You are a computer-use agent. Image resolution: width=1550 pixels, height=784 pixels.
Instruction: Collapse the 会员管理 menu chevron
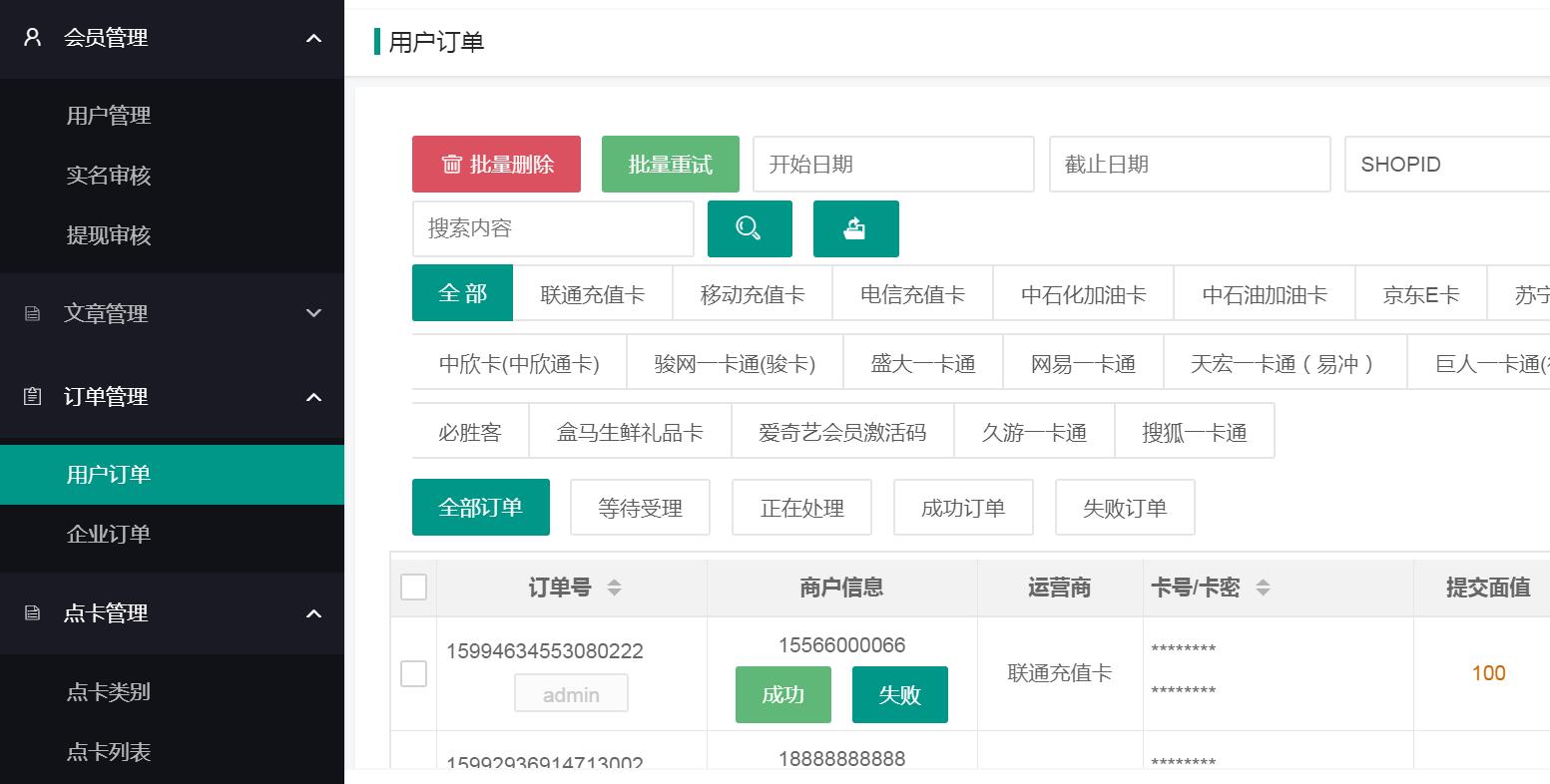[313, 38]
